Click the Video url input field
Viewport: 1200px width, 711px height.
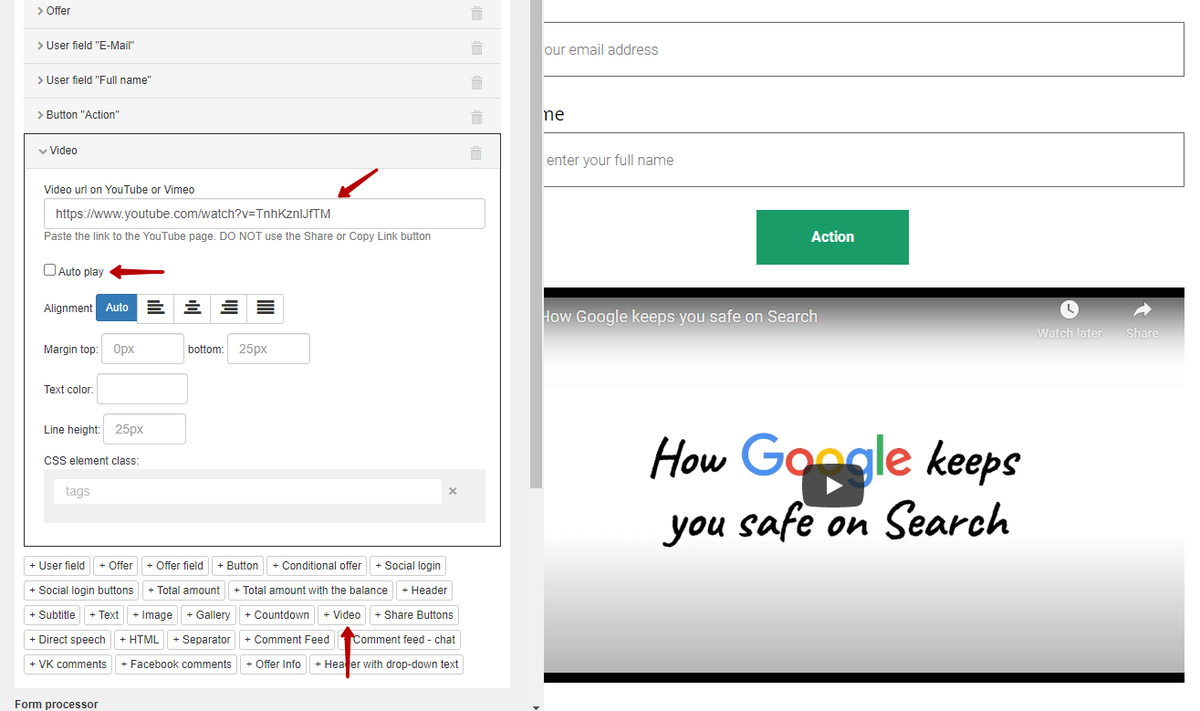(x=264, y=214)
